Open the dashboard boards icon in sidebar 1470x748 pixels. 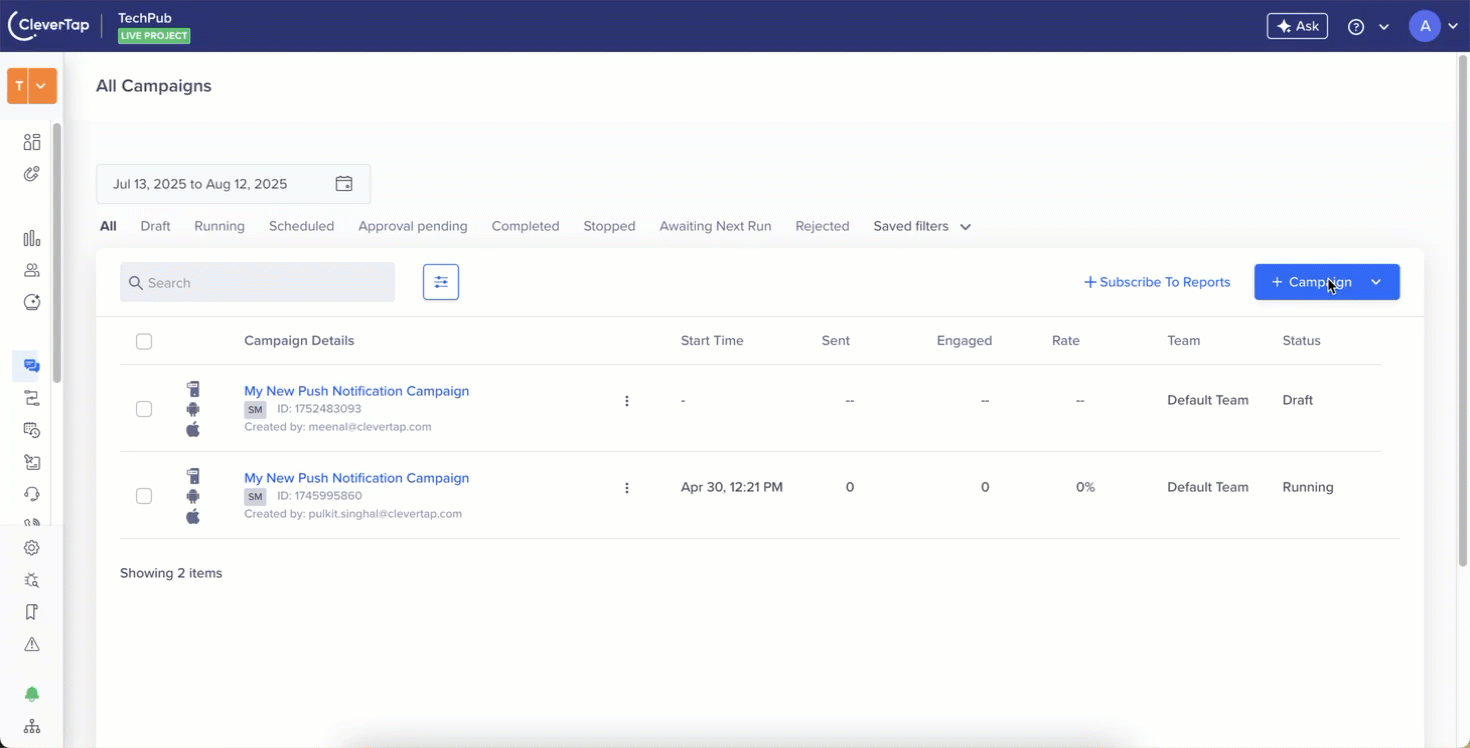pyautogui.click(x=32, y=142)
